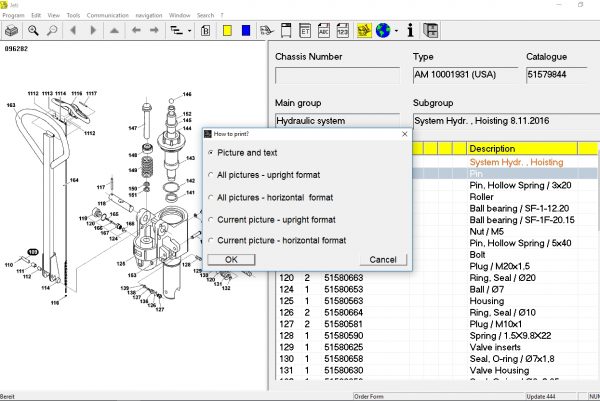Restore the application window size

click(581, 5)
